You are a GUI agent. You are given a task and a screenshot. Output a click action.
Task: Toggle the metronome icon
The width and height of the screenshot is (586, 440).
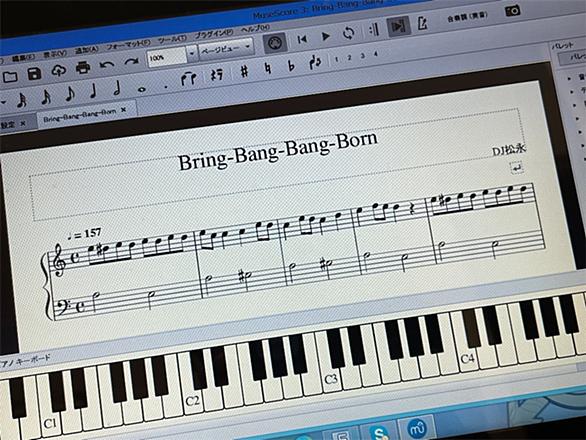(422, 24)
